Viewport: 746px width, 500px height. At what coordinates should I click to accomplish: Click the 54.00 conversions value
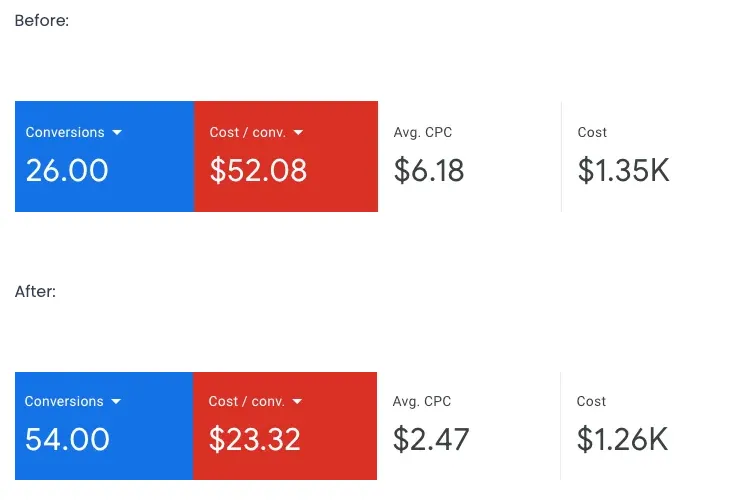click(x=67, y=439)
